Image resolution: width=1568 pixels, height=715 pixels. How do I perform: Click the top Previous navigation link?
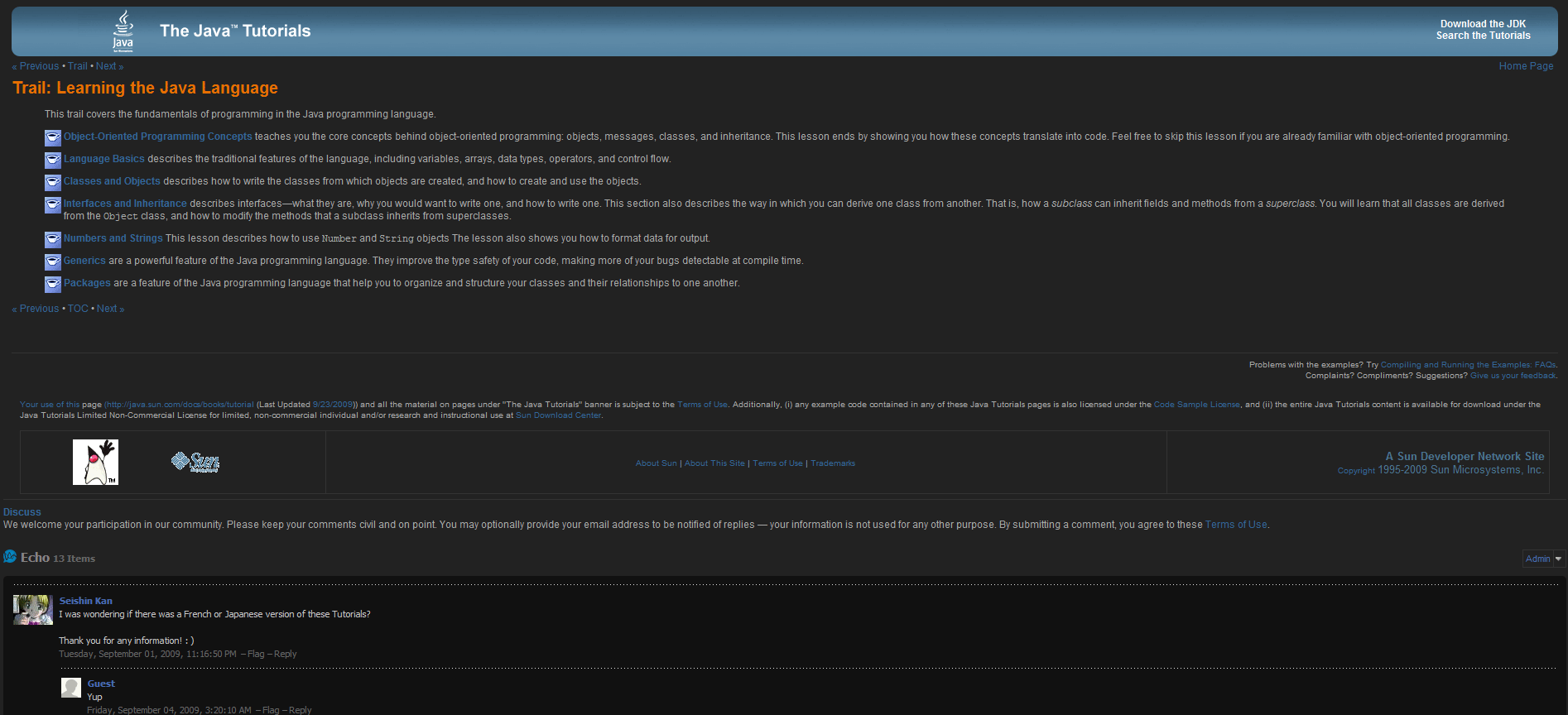36,66
